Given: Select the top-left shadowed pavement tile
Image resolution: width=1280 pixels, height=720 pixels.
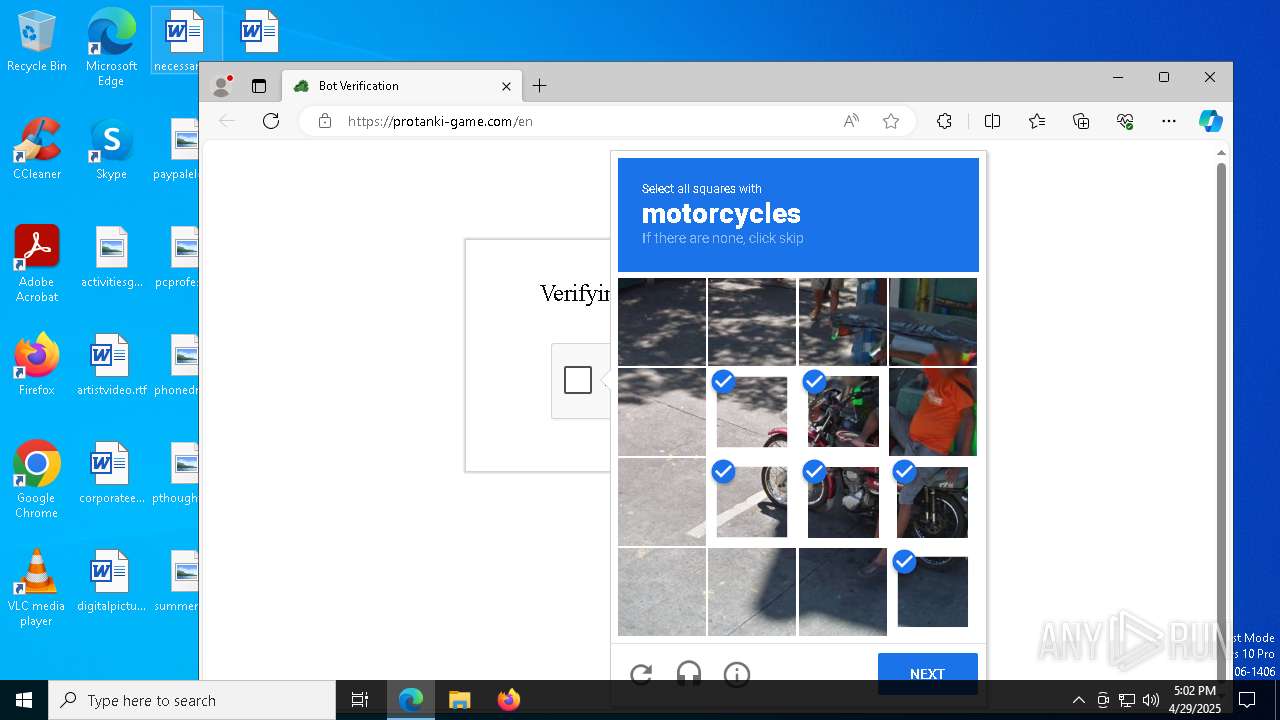Looking at the screenshot, I should coord(662,322).
